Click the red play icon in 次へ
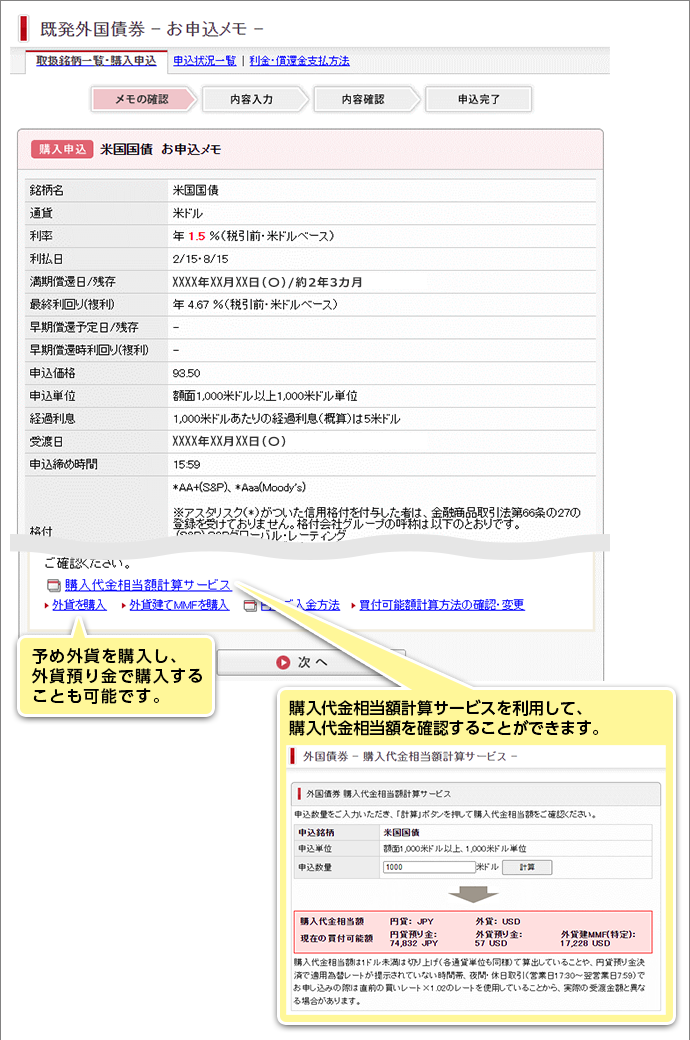 coord(283,663)
